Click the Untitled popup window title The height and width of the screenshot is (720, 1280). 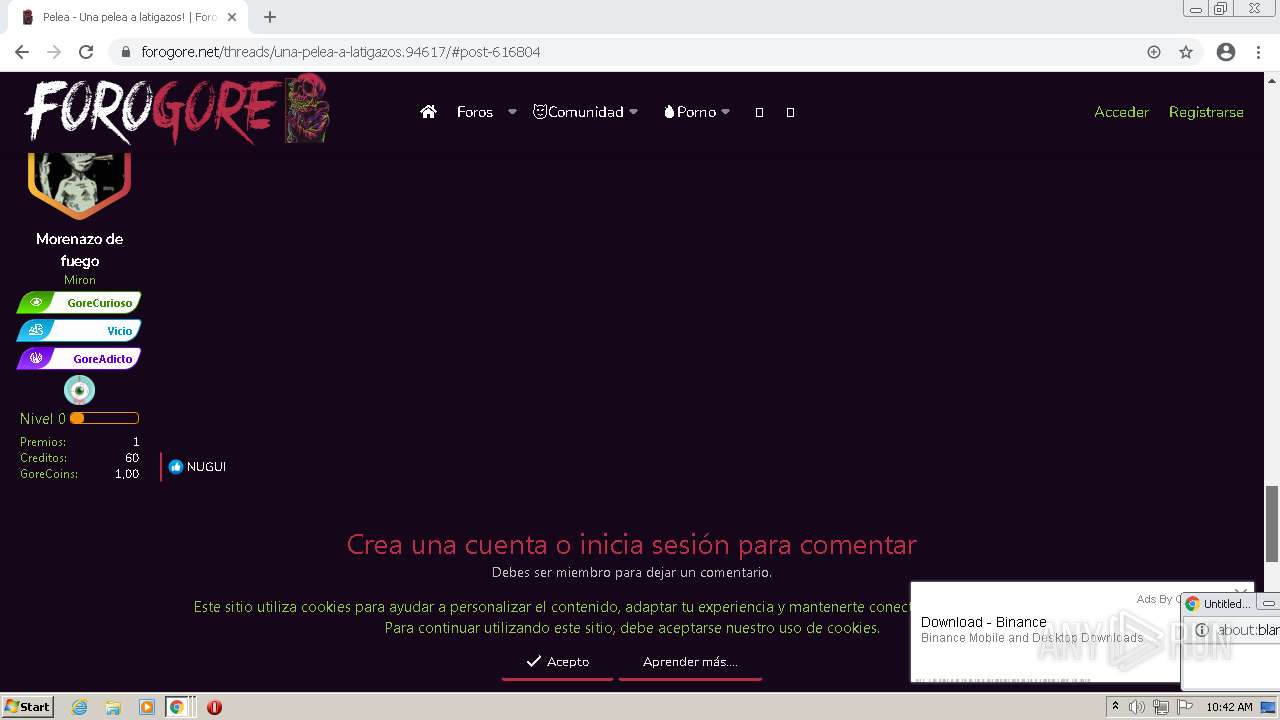pyautogui.click(x=1226, y=604)
